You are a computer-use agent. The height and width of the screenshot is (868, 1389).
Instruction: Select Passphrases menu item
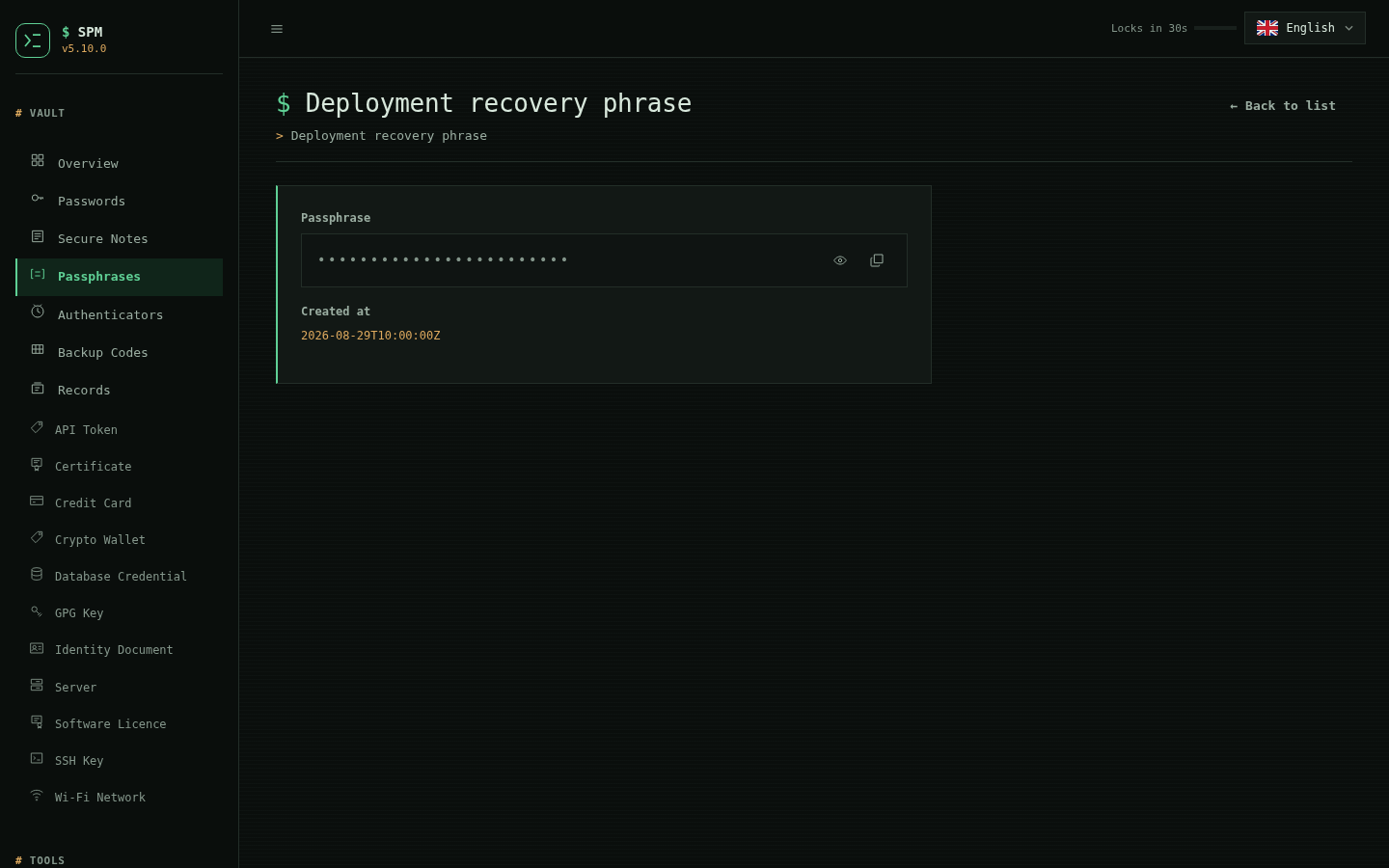pos(120,277)
